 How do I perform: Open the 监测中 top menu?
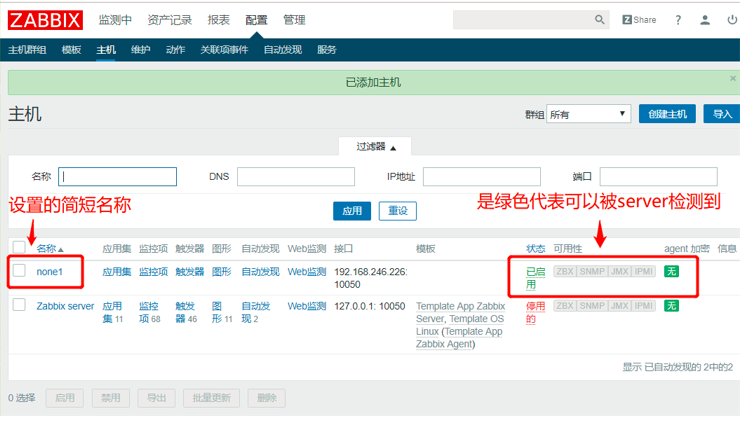pos(115,20)
